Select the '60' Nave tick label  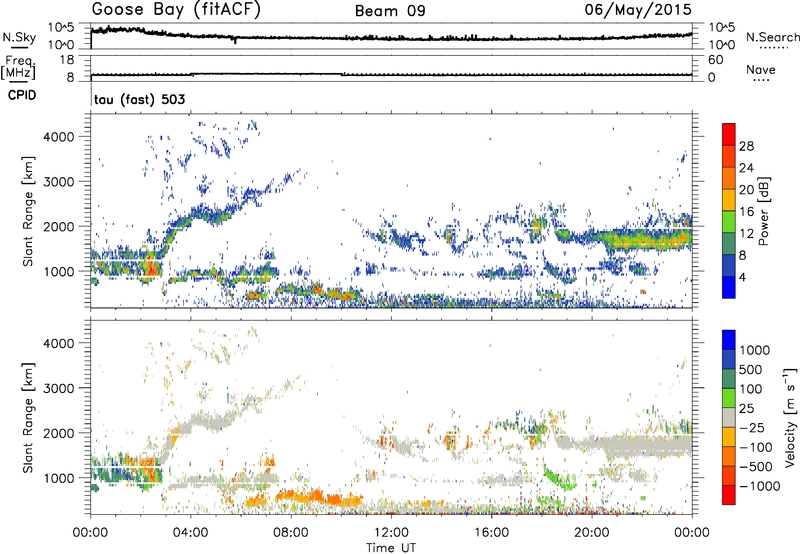(x=715, y=60)
